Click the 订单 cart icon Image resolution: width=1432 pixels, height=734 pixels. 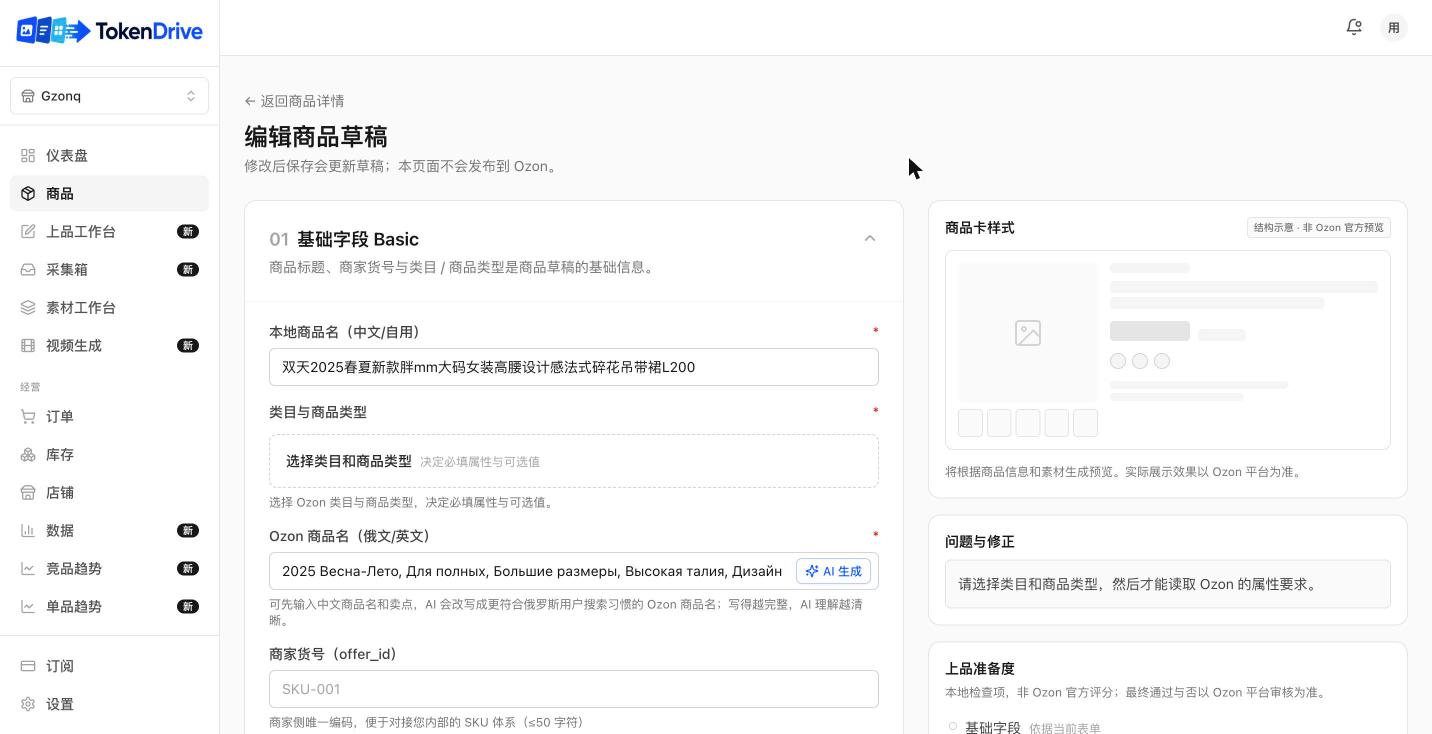(28, 416)
